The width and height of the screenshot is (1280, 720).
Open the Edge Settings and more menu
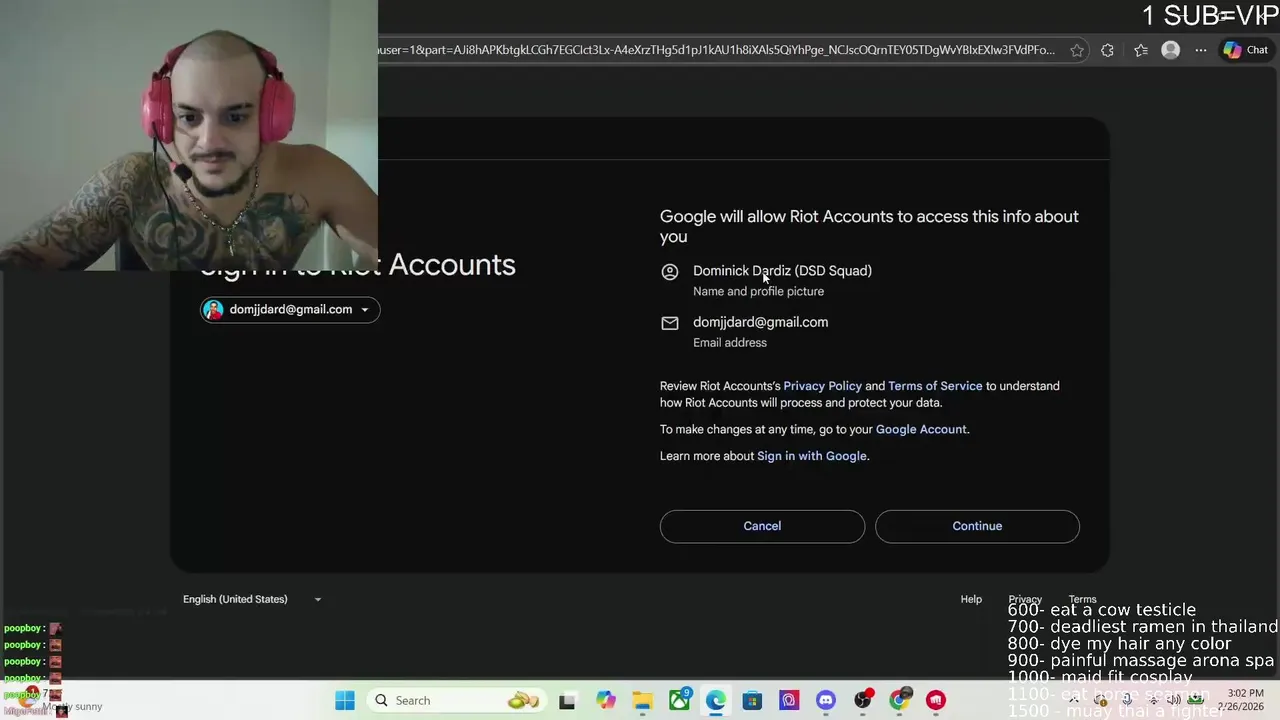[x=1201, y=50]
